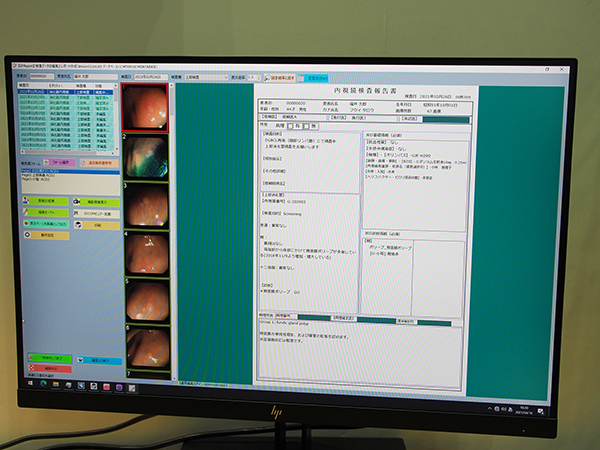Click the cyan button at bottom of sidebar
The image size is (600, 450).
[x=99, y=358]
